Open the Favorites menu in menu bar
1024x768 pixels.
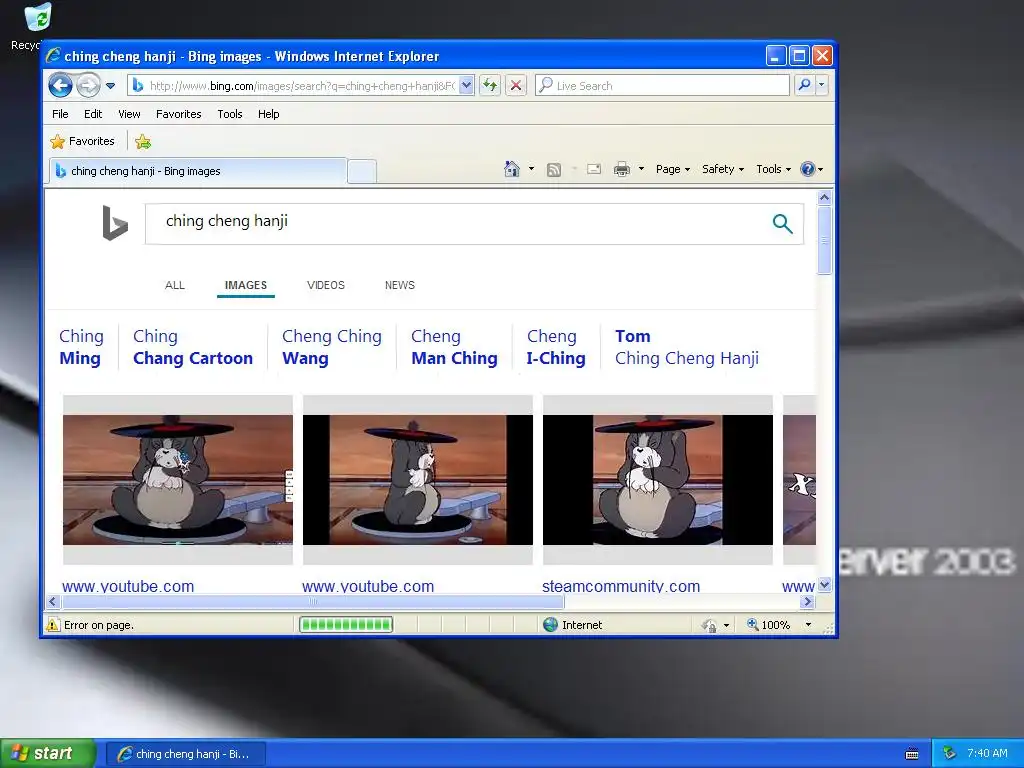coord(178,114)
